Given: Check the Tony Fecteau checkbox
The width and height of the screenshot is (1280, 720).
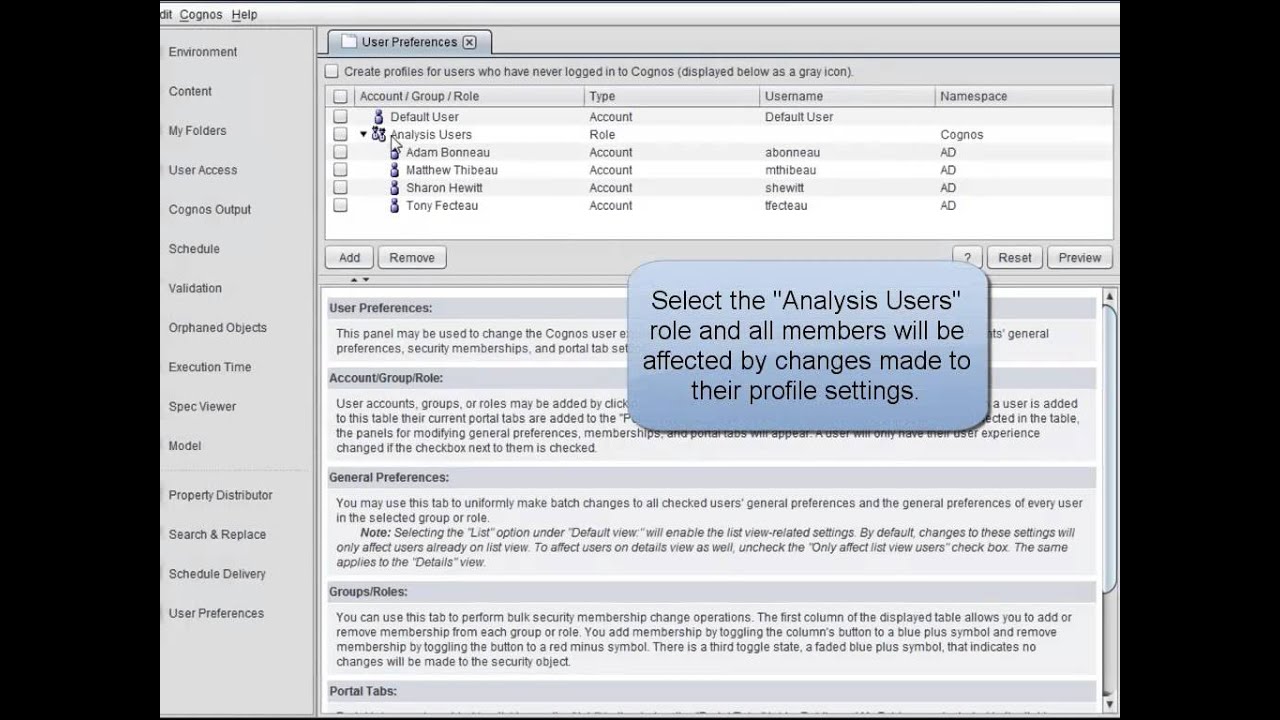Looking at the screenshot, I should (x=340, y=206).
